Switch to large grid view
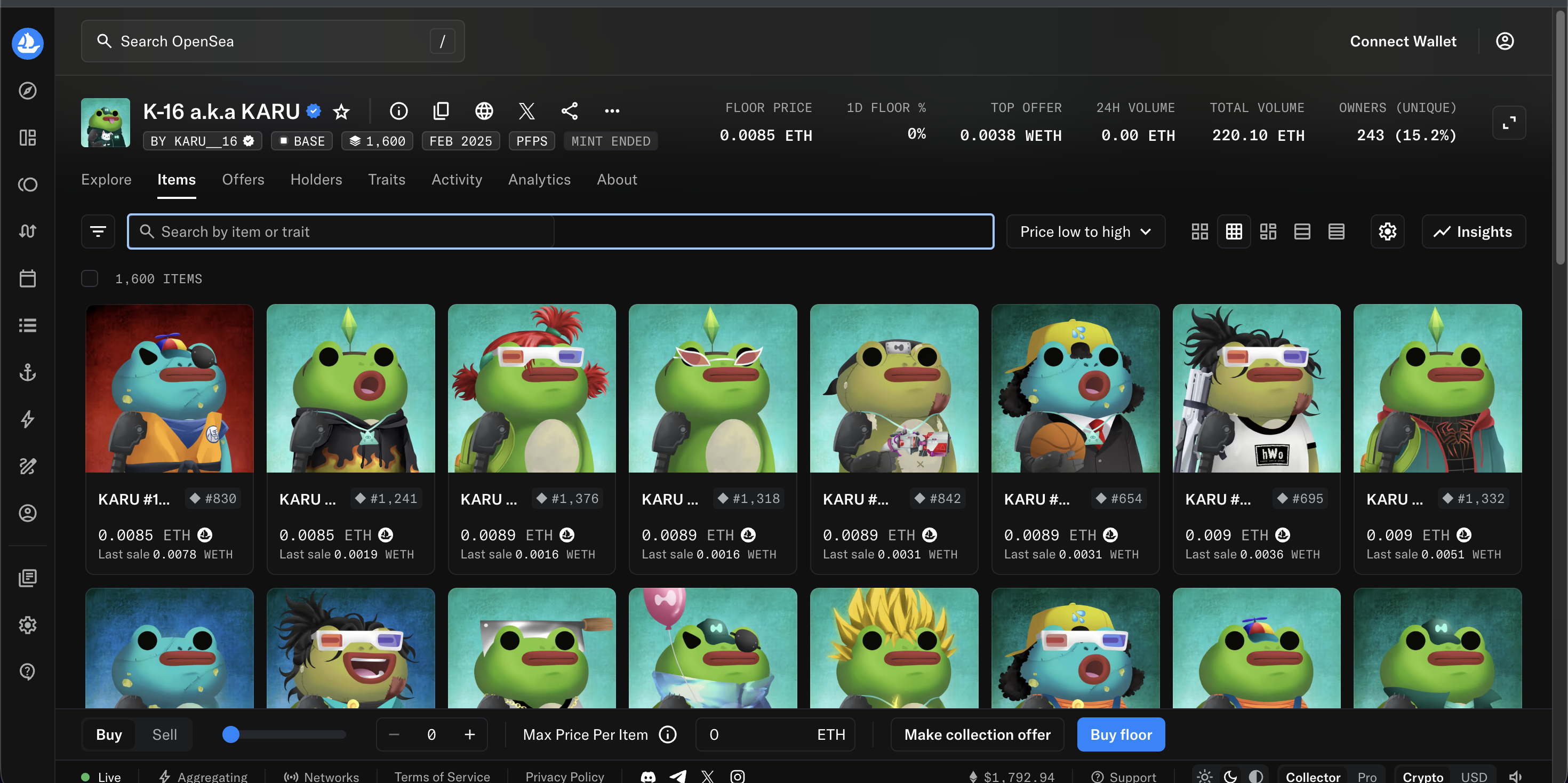The width and height of the screenshot is (1568, 783). click(x=1200, y=231)
